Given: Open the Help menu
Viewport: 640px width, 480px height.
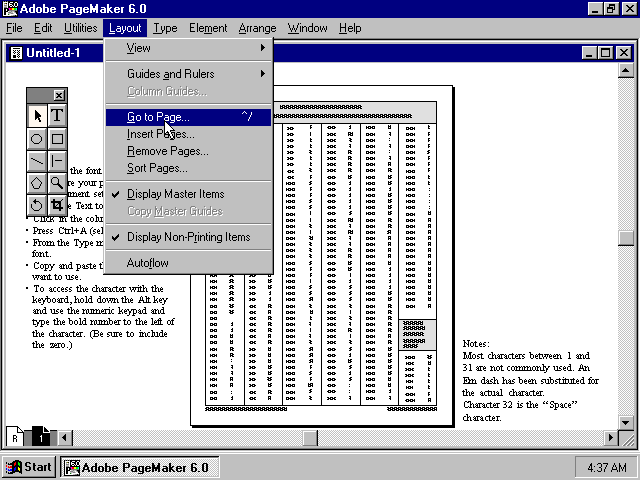Looking at the screenshot, I should 350,28.
